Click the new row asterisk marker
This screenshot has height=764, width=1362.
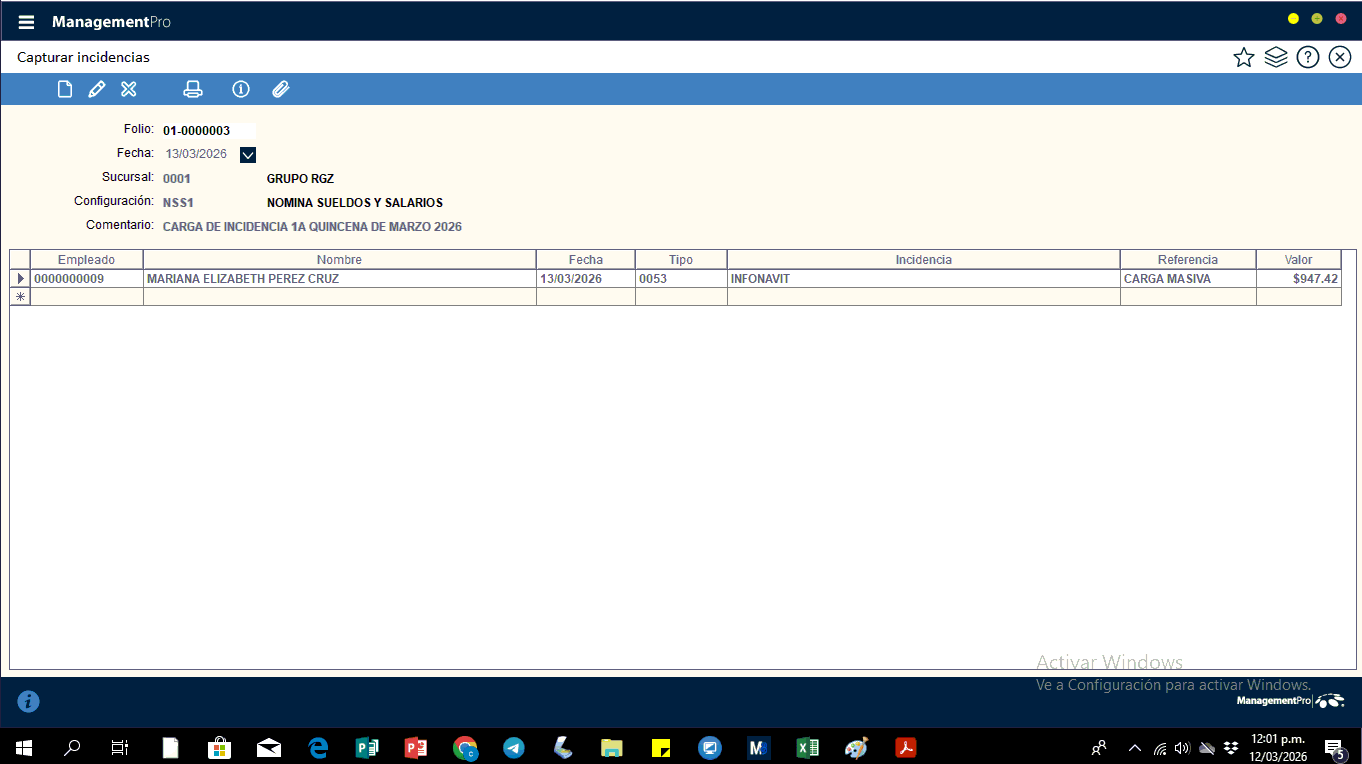click(x=20, y=297)
